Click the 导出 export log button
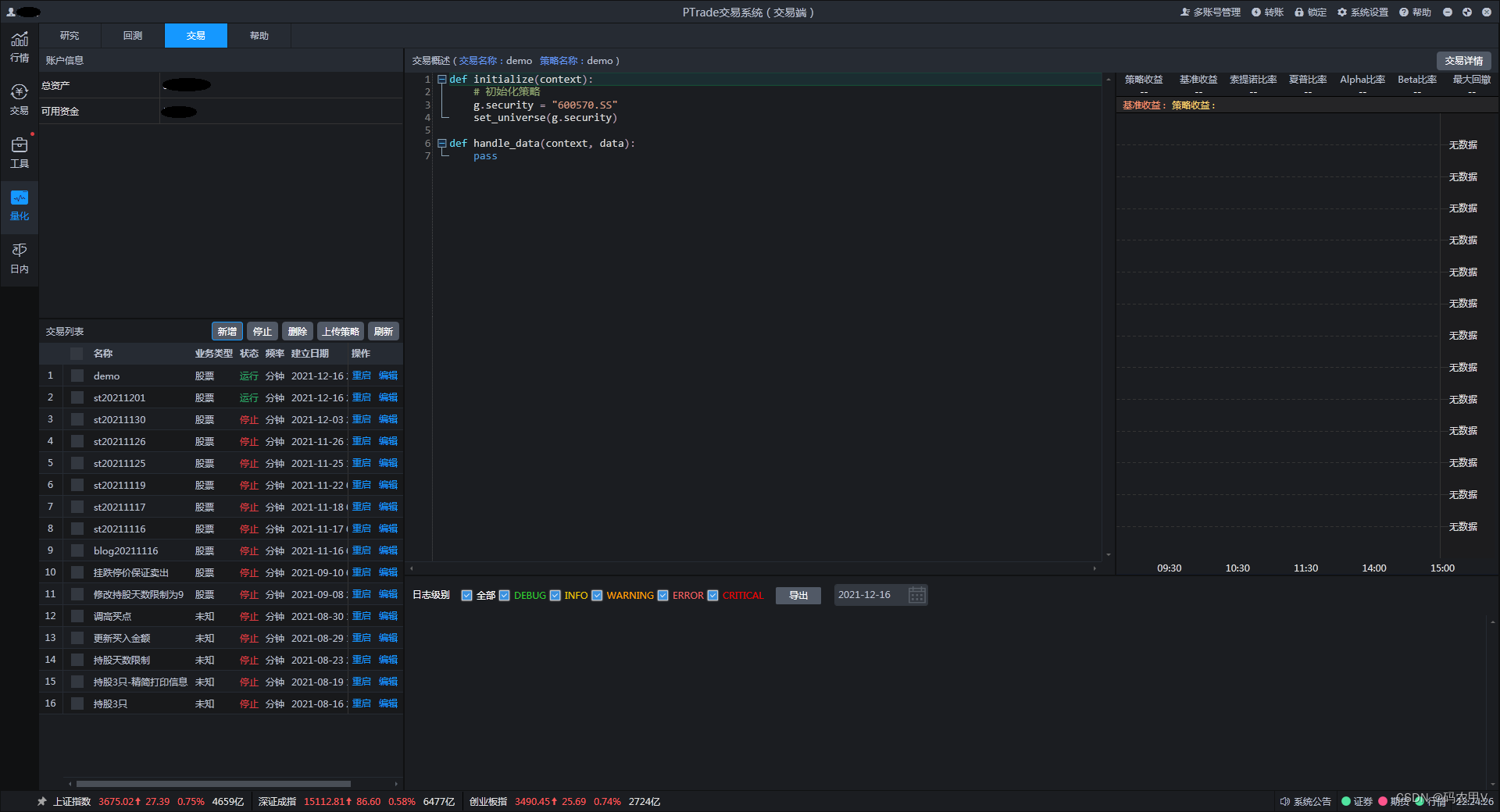This screenshot has height=812, width=1500. (798, 595)
